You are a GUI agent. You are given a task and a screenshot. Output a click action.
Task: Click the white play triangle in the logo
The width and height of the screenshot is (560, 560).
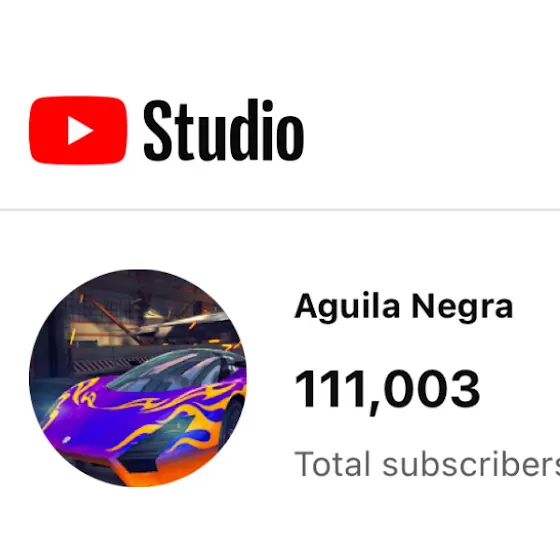(80, 130)
